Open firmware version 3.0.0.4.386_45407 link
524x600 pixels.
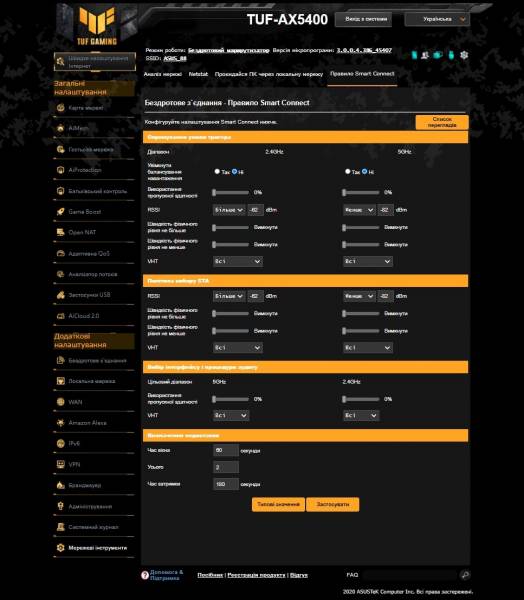(364, 50)
